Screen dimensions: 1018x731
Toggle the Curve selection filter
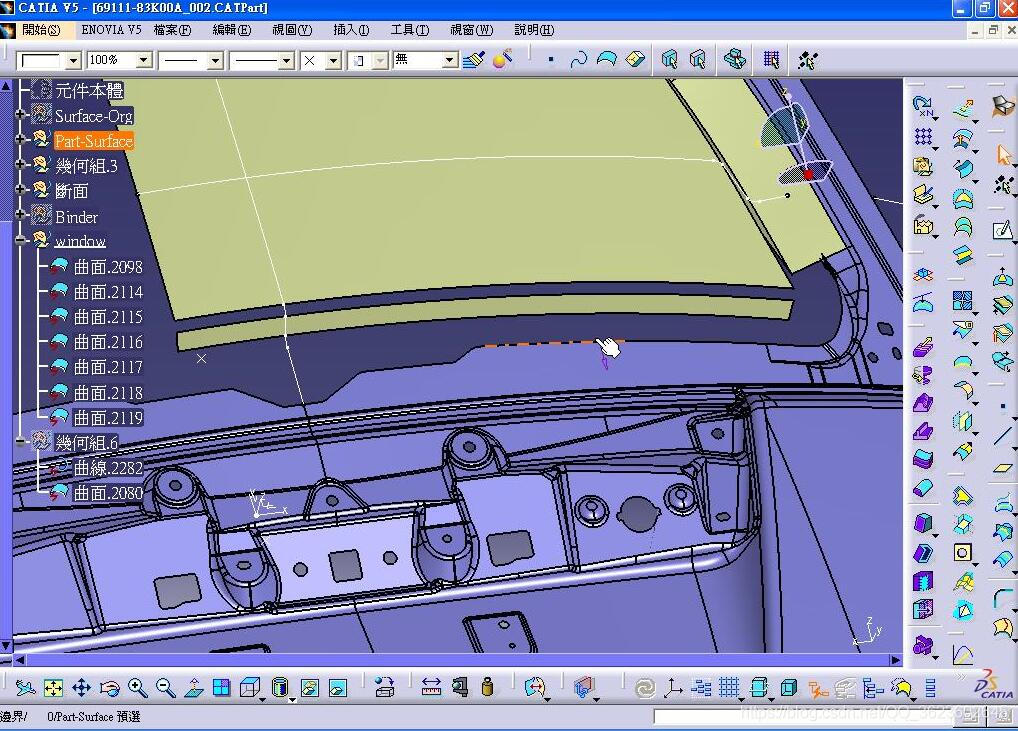coord(578,60)
